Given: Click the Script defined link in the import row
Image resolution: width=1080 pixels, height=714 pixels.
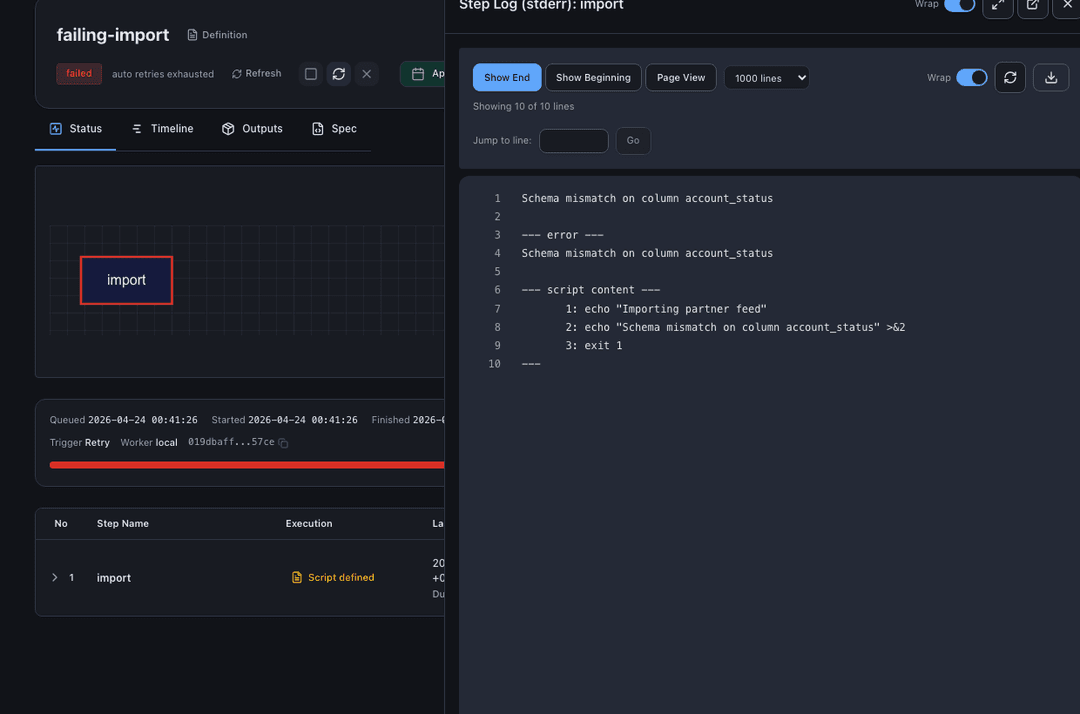Looking at the screenshot, I should point(333,578).
